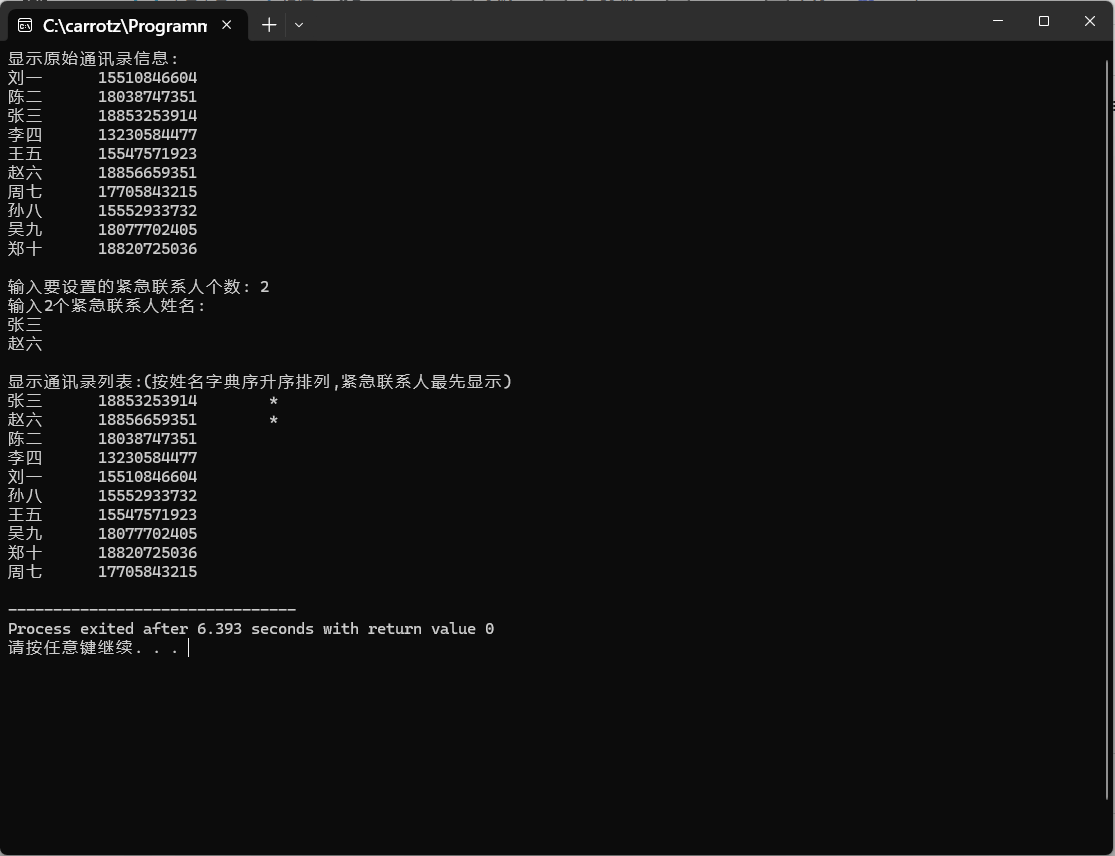This screenshot has height=856, width=1115.
Task: Click 17705843215 in the sorted list
Action: coord(147,572)
